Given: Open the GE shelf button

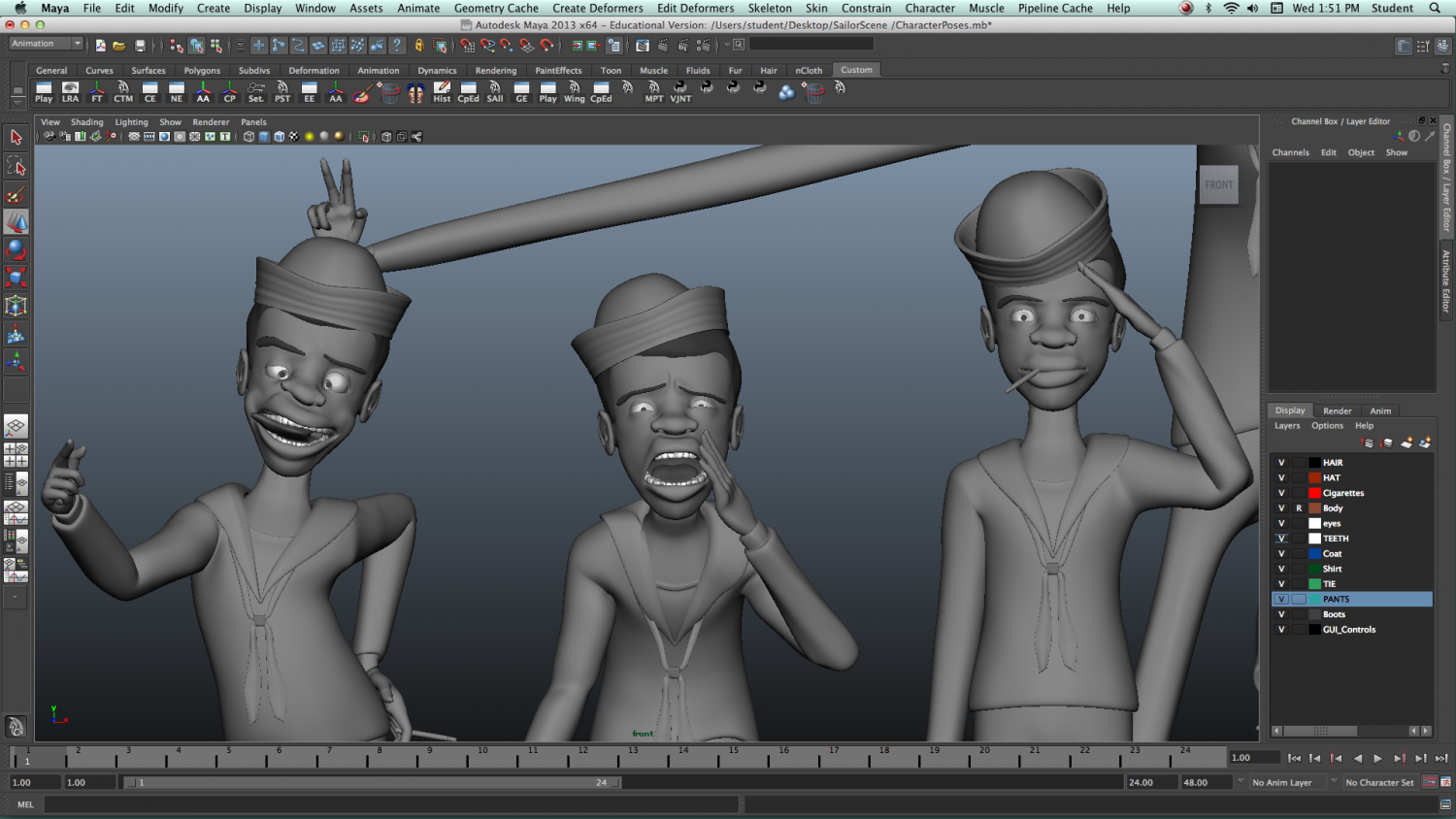Looking at the screenshot, I should coord(521,92).
